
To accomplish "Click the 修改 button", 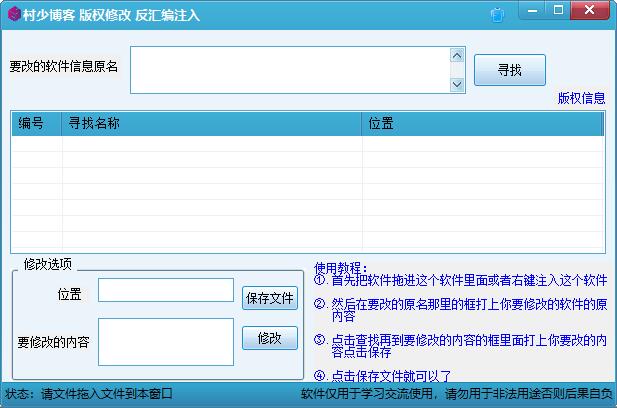I will coord(269,338).
